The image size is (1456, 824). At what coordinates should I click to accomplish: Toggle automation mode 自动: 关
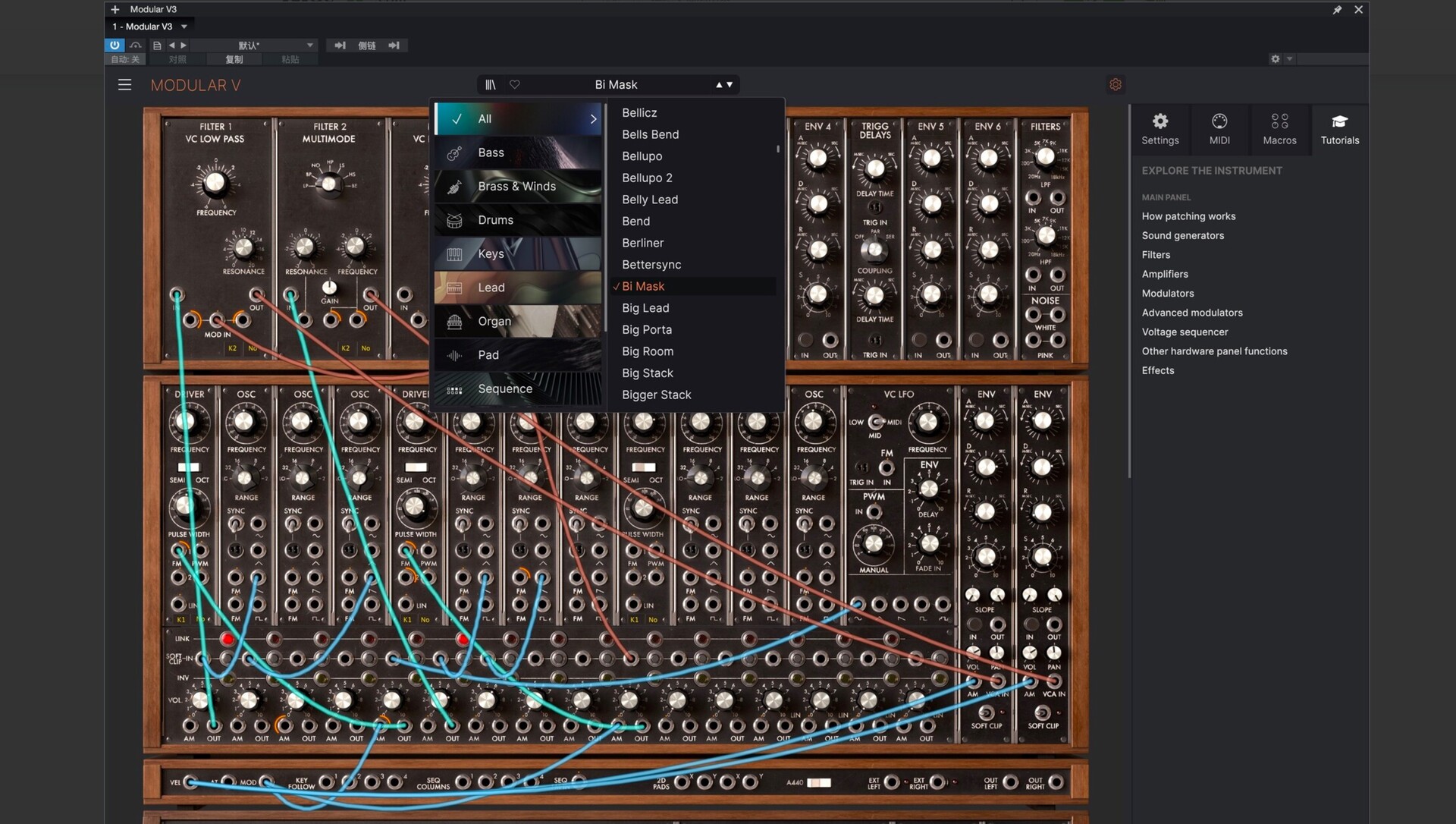[x=125, y=59]
